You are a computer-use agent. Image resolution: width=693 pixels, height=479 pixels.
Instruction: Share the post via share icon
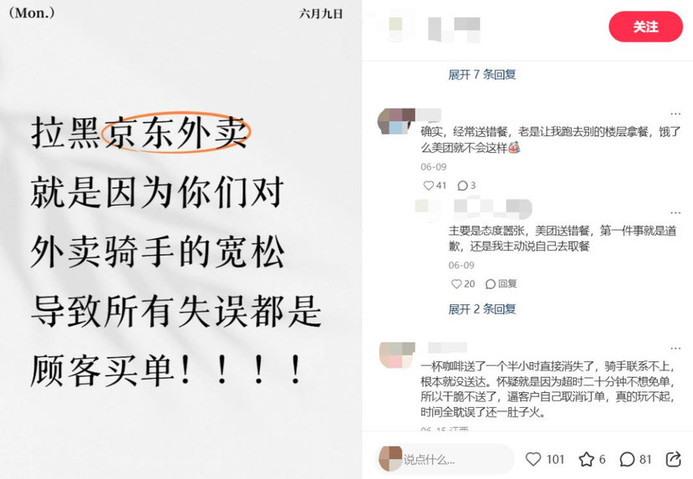pos(673,459)
